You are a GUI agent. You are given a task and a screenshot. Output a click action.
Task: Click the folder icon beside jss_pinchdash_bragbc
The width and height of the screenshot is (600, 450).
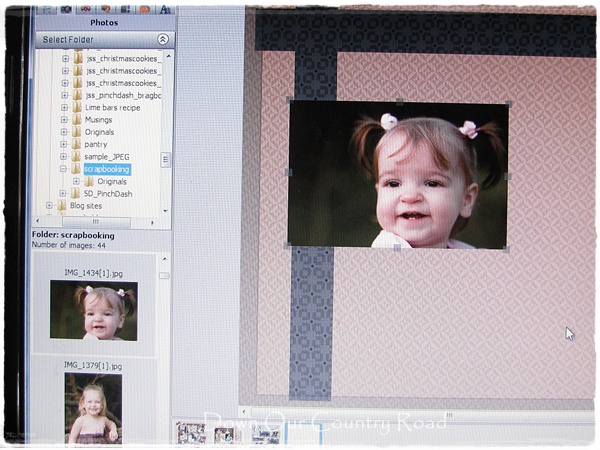77,95
